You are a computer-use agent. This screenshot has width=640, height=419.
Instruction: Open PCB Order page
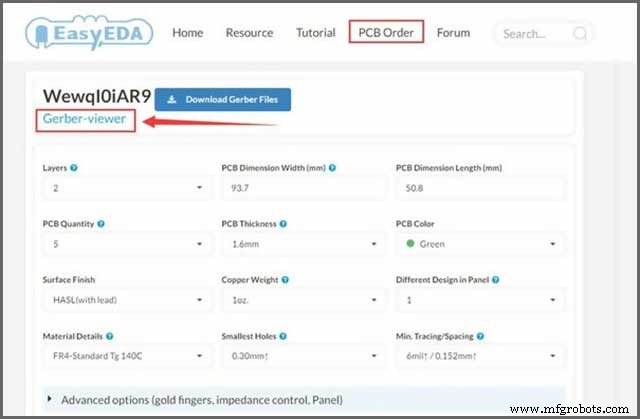pos(386,32)
